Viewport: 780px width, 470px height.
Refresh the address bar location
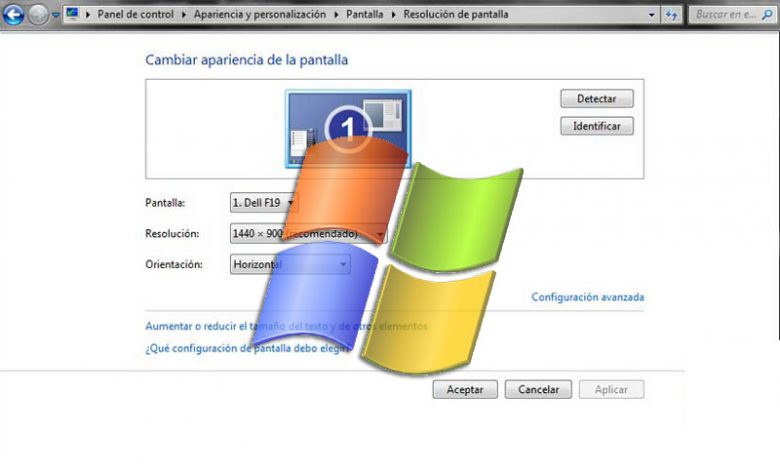click(672, 15)
